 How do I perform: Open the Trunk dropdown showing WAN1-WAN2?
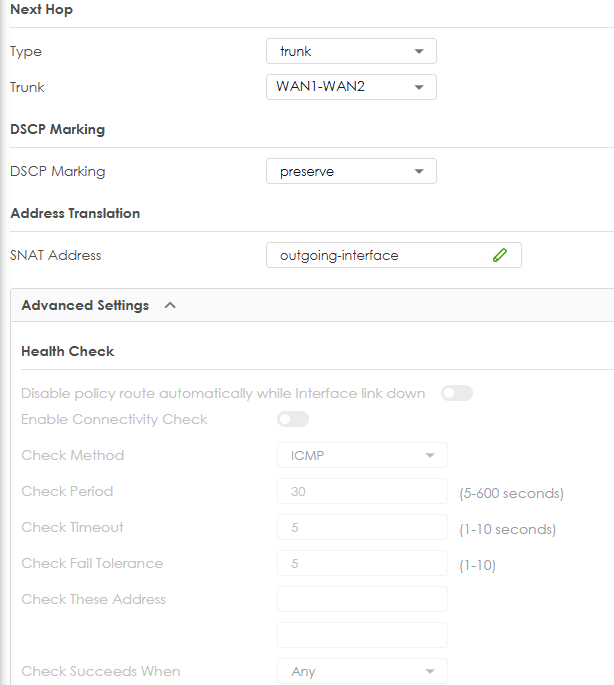(351, 87)
